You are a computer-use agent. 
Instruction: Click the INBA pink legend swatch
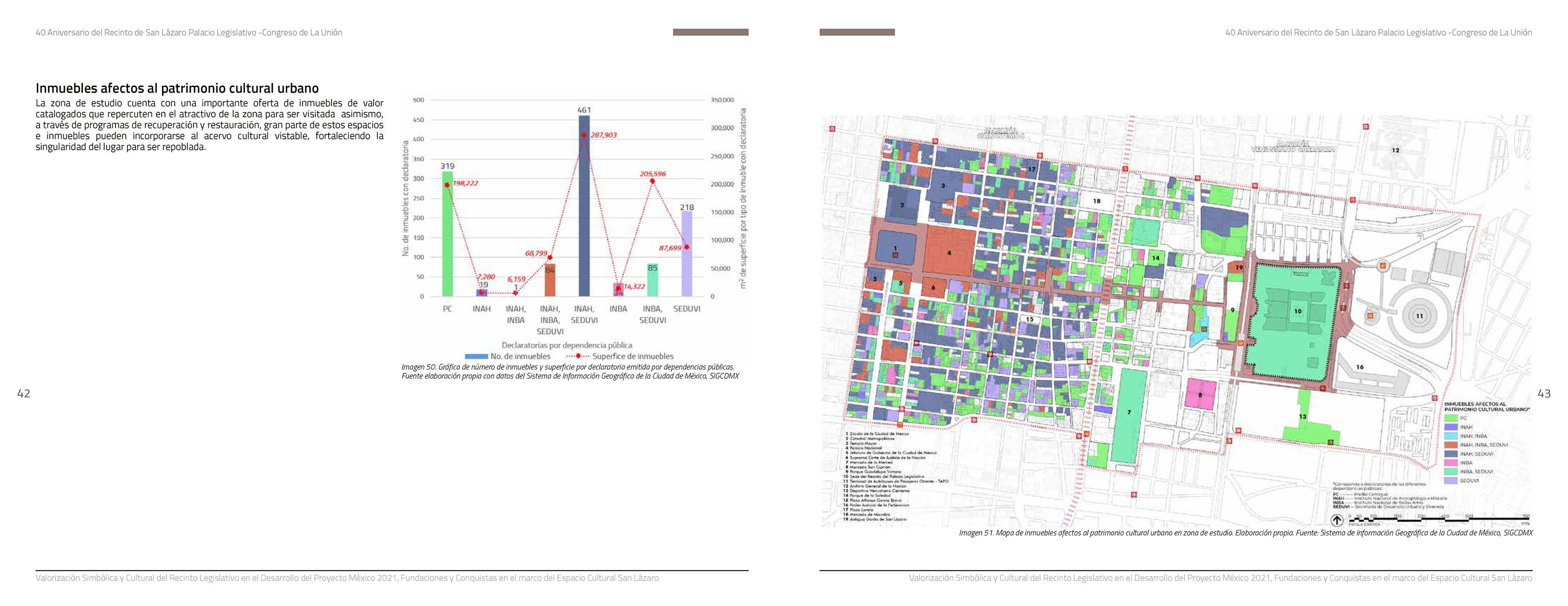tap(1451, 462)
